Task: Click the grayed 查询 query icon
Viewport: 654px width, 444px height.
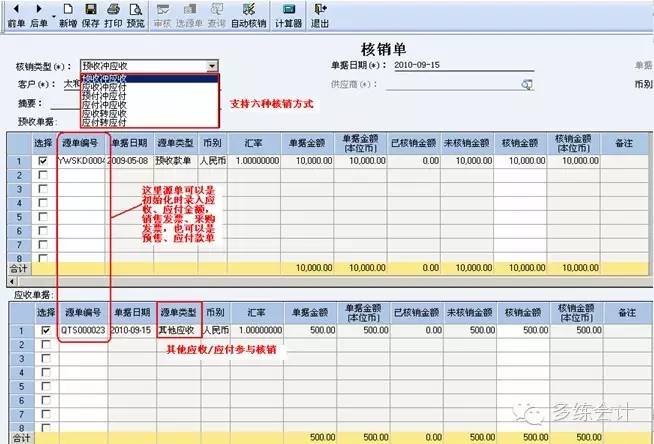Action: click(x=217, y=15)
